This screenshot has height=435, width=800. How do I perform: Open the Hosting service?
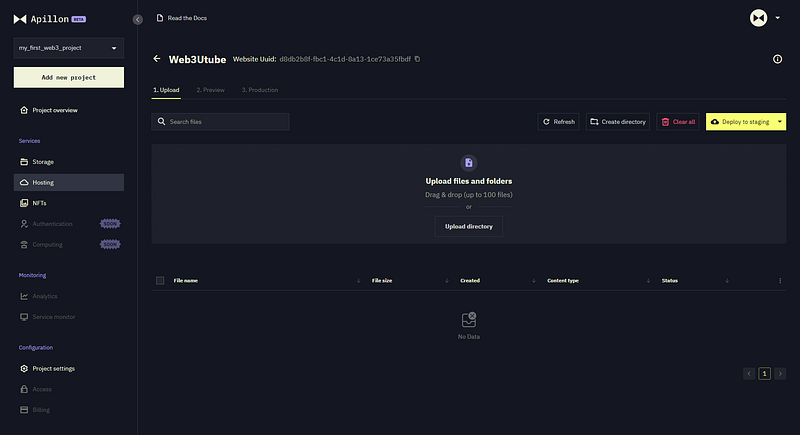click(x=68, y=183)
